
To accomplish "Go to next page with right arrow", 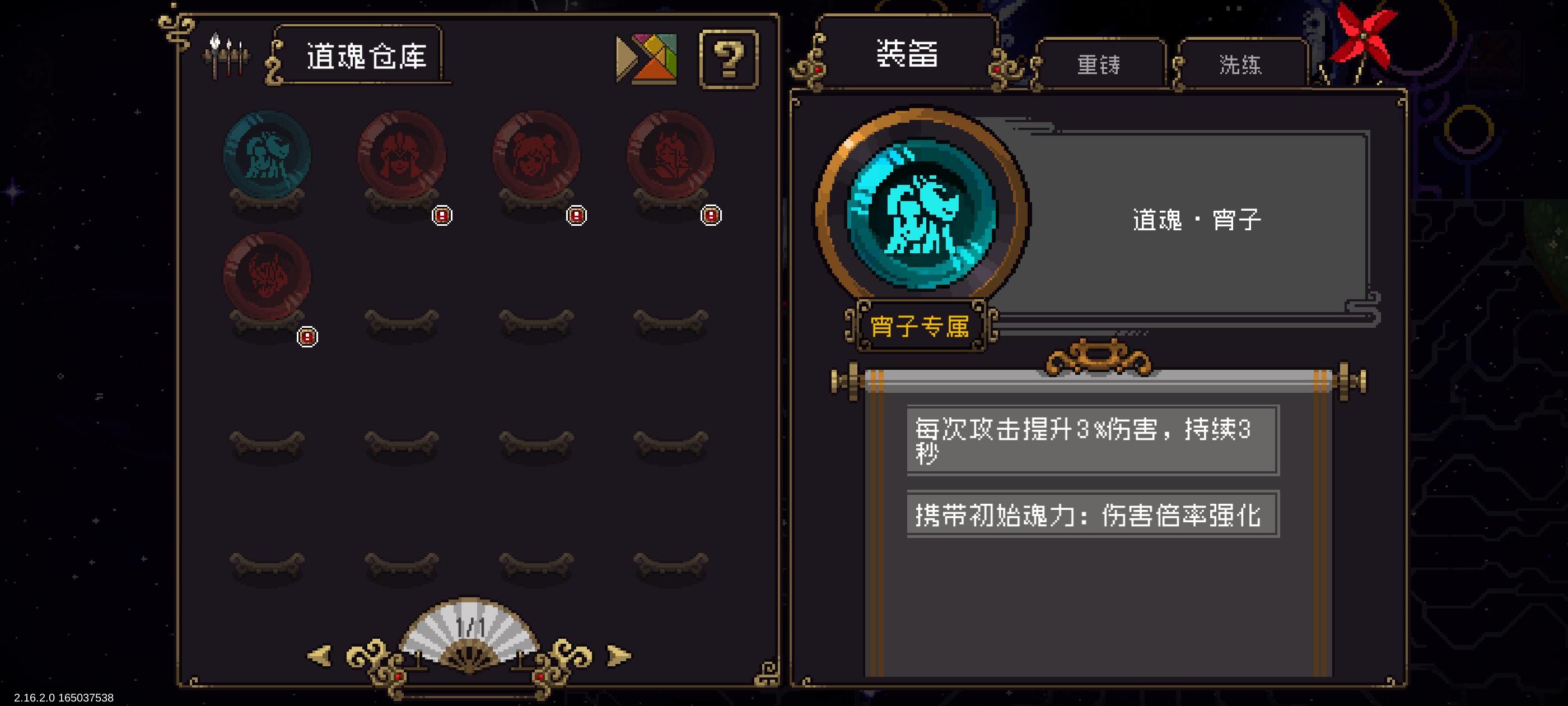I will pos(619,656).
